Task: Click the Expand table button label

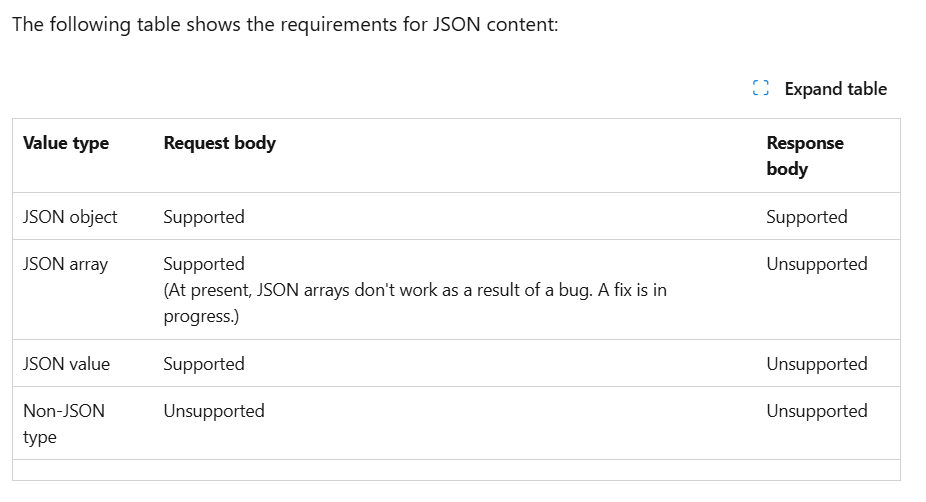Action: pos(836,89)
